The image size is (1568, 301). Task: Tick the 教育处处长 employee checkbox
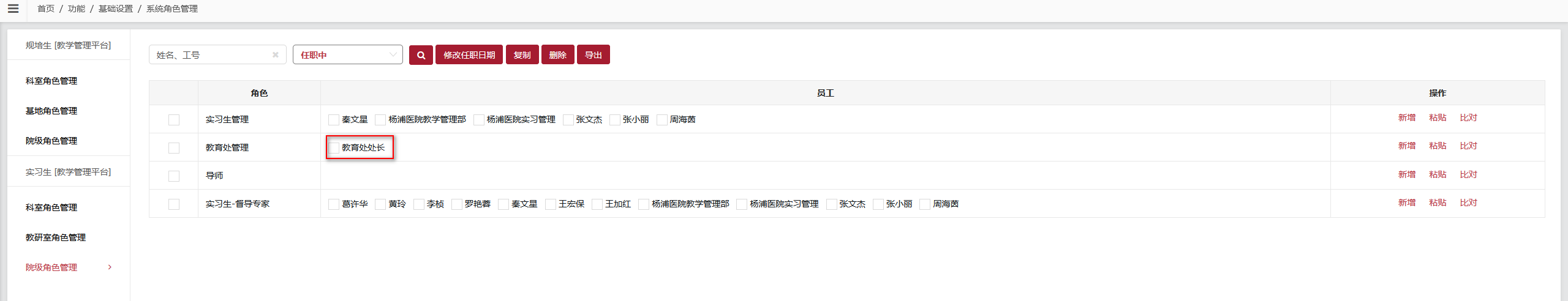point(334,147)
